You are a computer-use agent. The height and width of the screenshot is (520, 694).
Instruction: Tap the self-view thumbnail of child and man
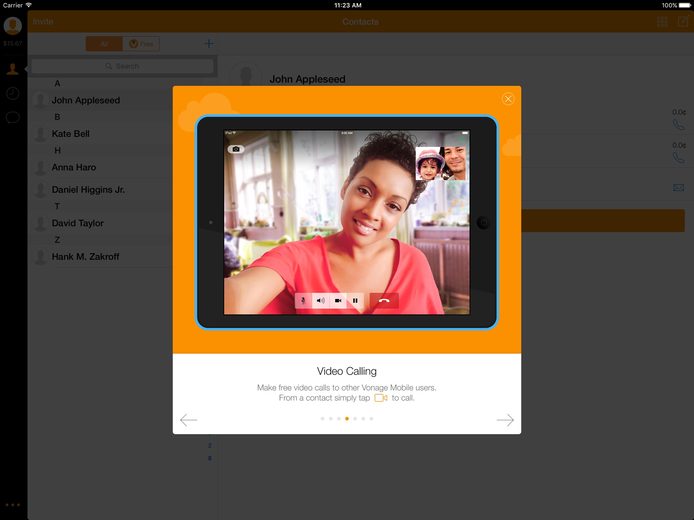point(441,163)
